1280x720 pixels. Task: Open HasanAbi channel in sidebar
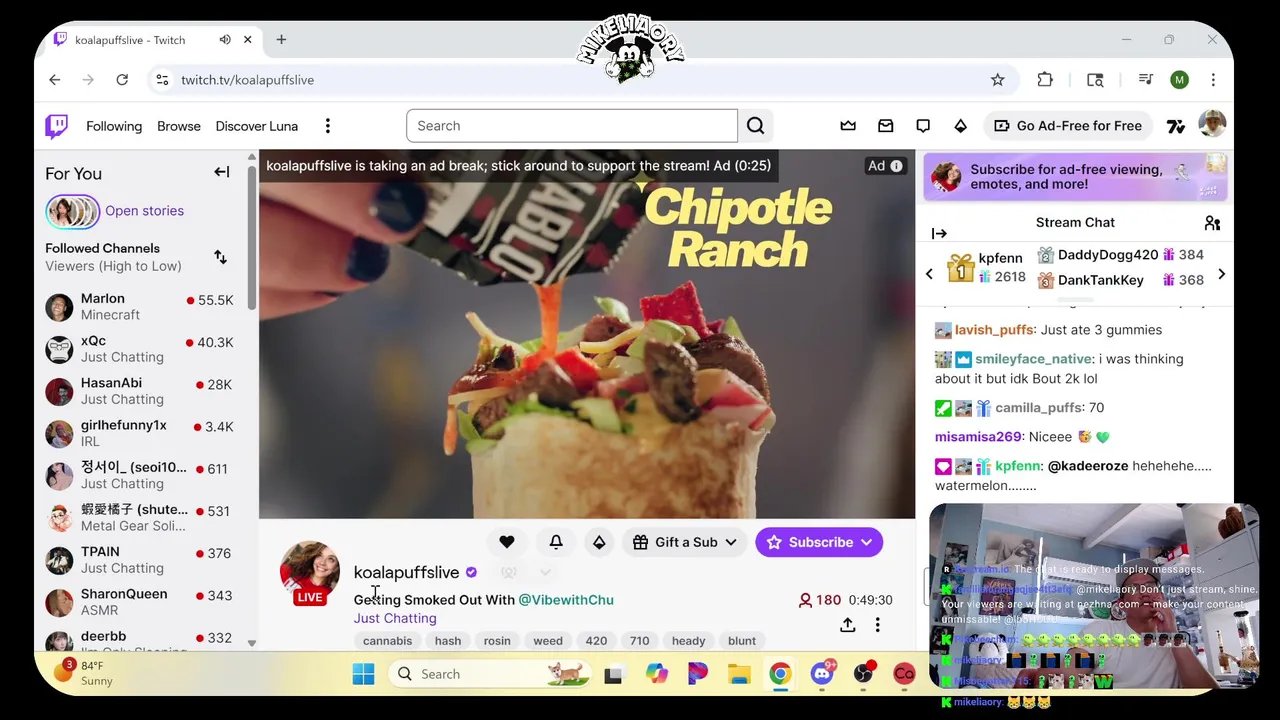(140, 391)
